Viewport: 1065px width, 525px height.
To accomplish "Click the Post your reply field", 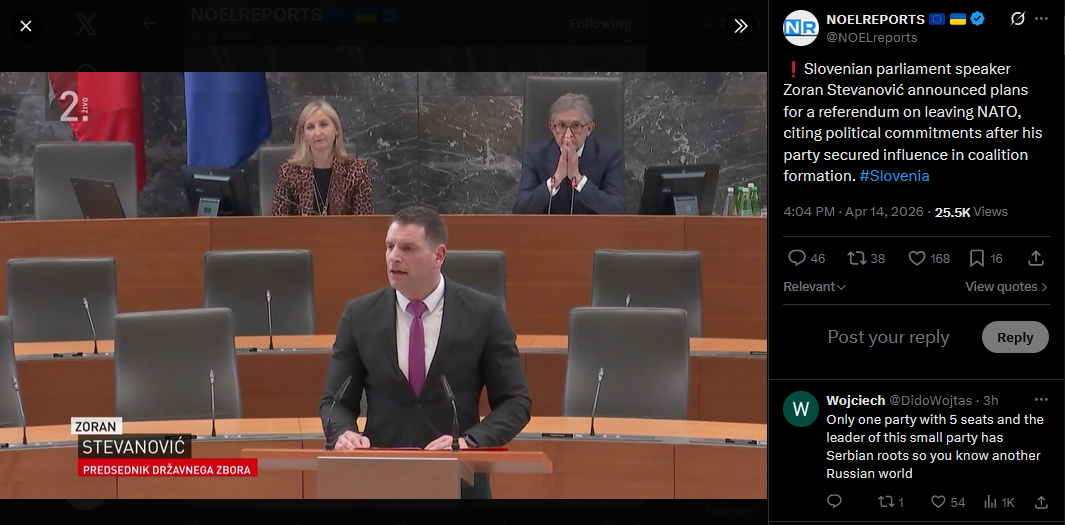I will click(888, 337).
